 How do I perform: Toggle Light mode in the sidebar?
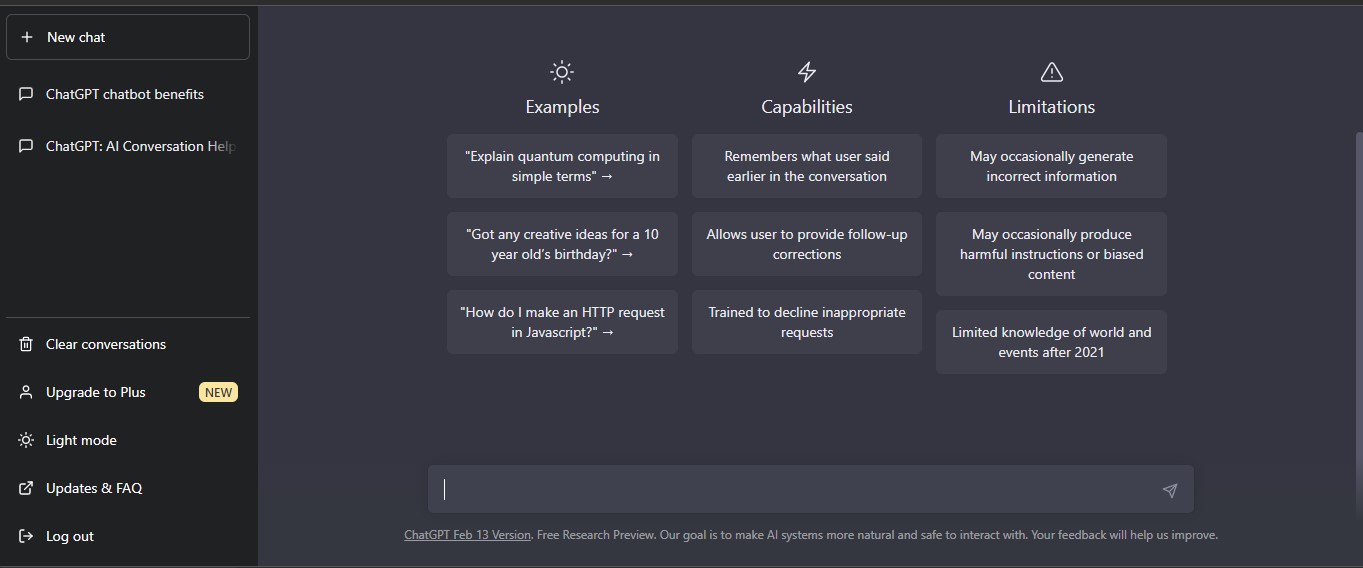pos(81,440)
